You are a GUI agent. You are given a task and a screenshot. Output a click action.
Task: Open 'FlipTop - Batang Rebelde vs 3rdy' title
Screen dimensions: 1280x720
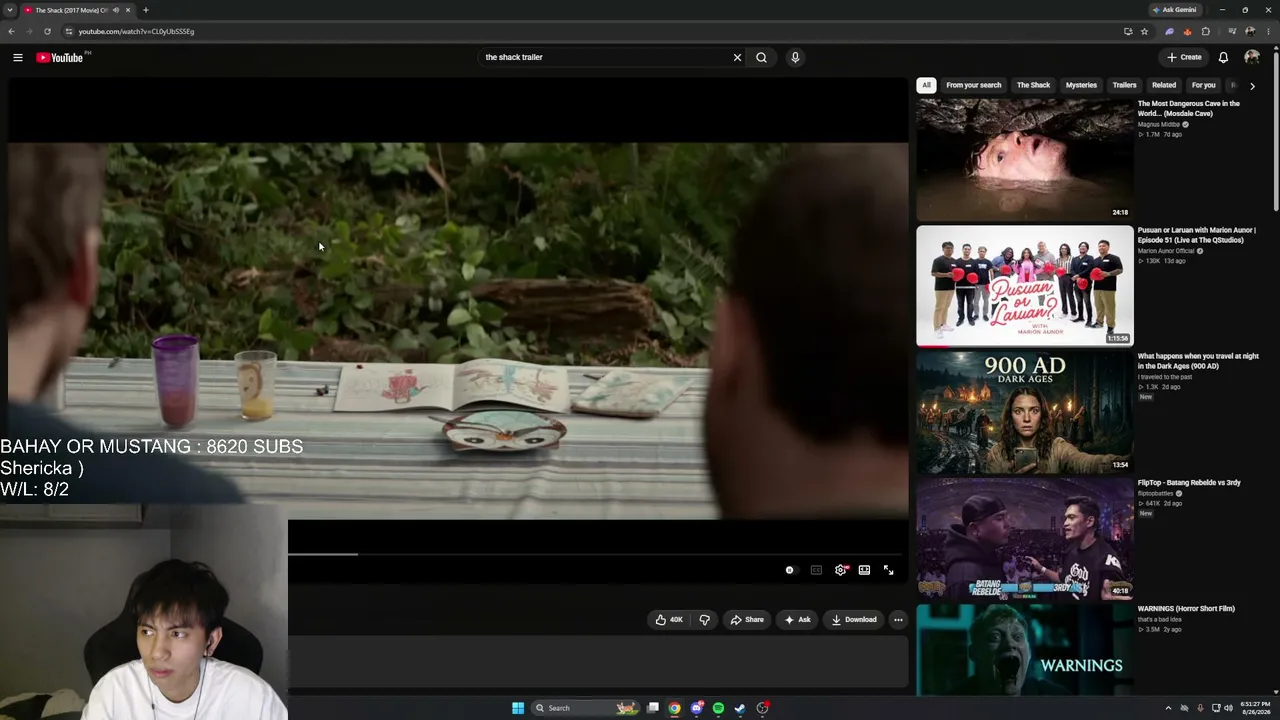tap(1189, 482)
